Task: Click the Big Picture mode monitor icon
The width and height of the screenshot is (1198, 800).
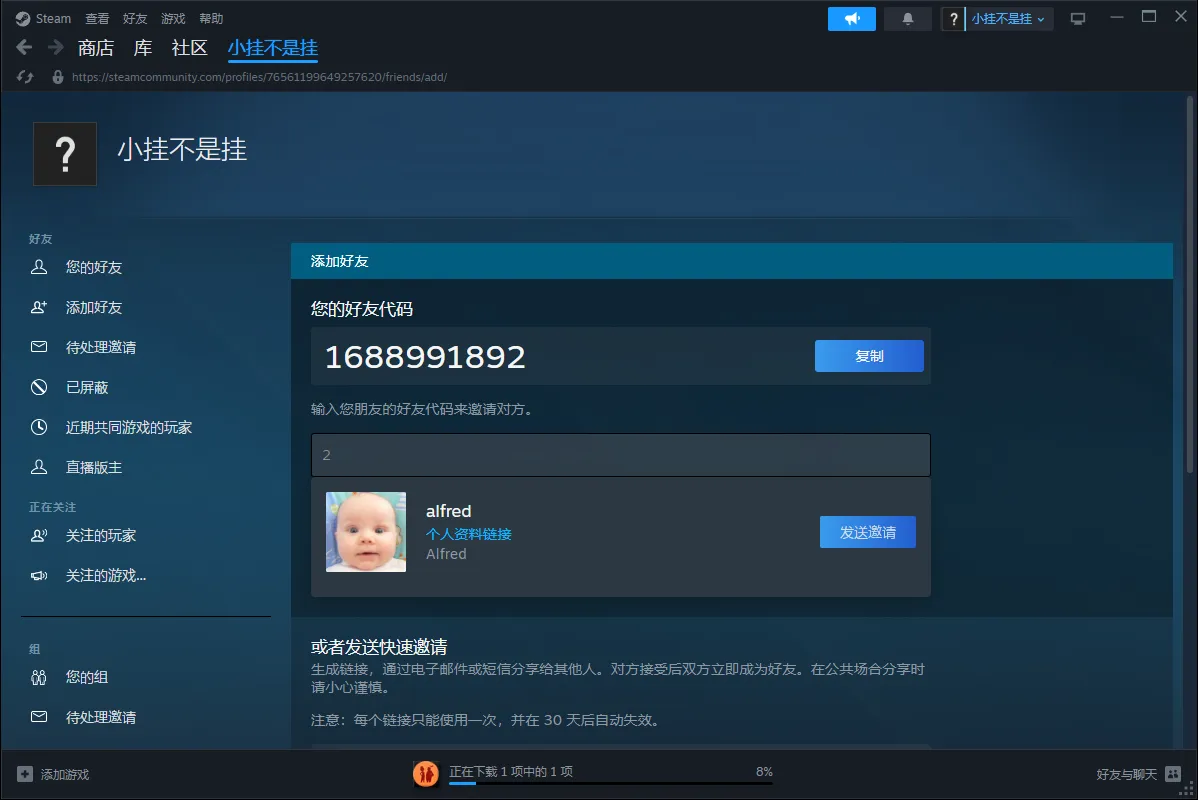Action: click(1078, 19)
